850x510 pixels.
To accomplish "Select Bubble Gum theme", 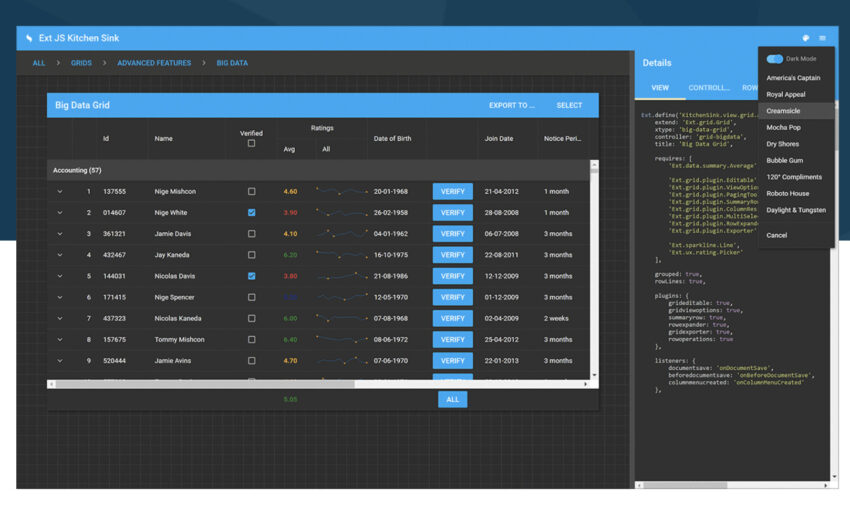I will 796,160.
